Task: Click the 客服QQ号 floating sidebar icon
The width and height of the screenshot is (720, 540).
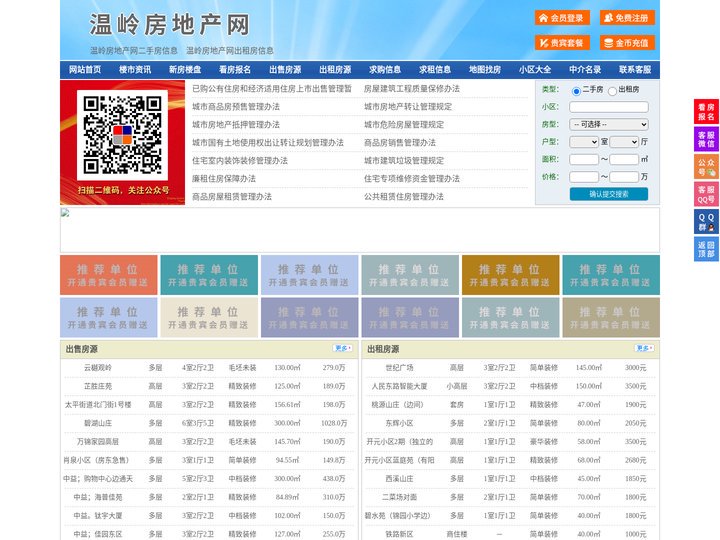Action: 706,194
